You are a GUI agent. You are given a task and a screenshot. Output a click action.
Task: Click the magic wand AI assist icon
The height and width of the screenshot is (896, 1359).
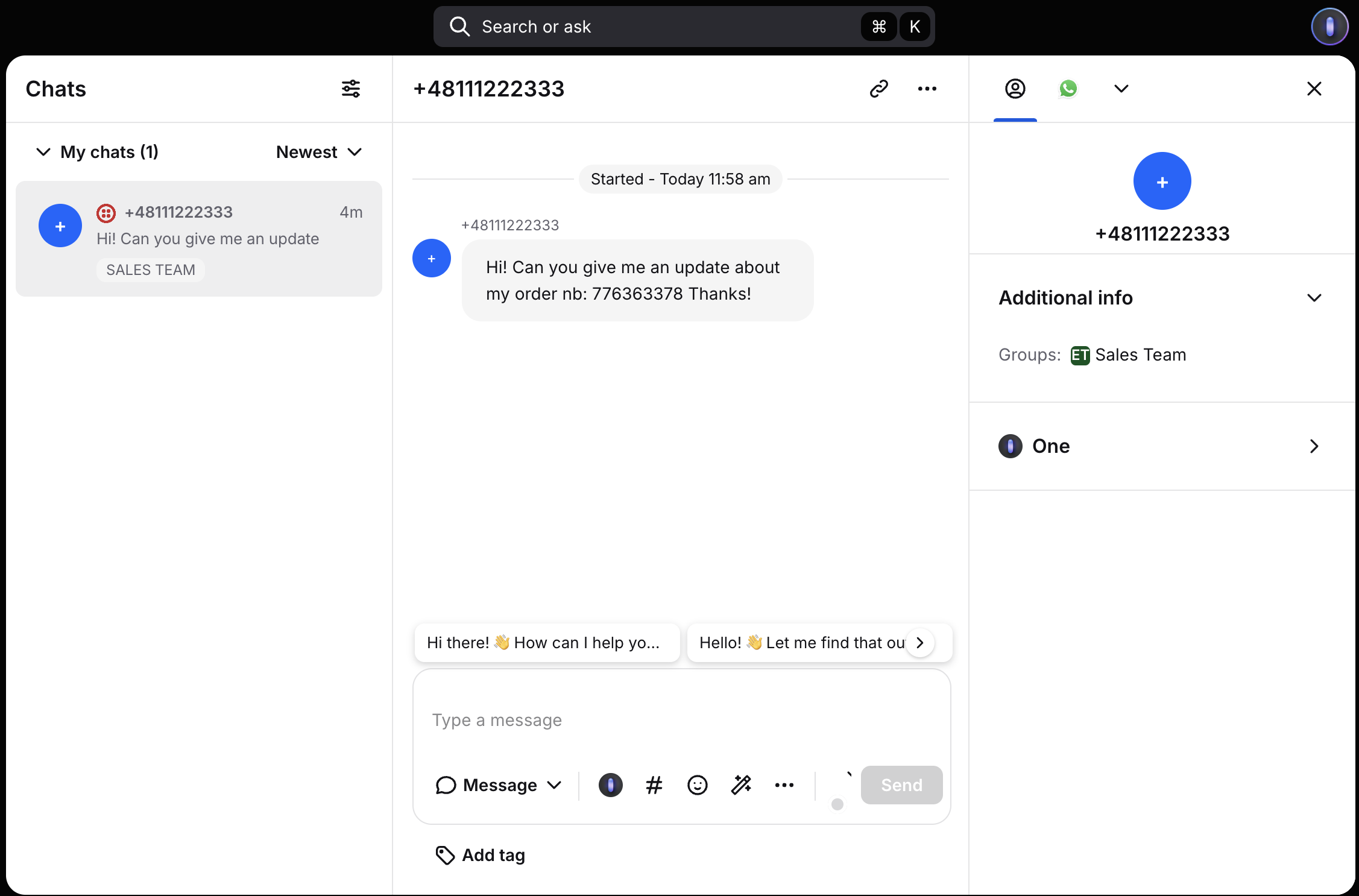tap(741, 784)
